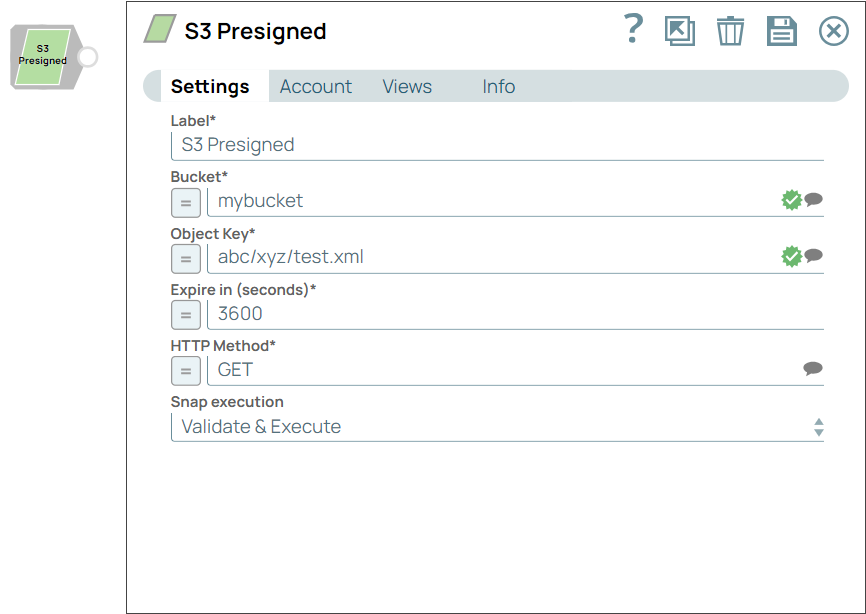866x614 pixels.
Task: Select the Info tab
Action: [x=498, y=87]
